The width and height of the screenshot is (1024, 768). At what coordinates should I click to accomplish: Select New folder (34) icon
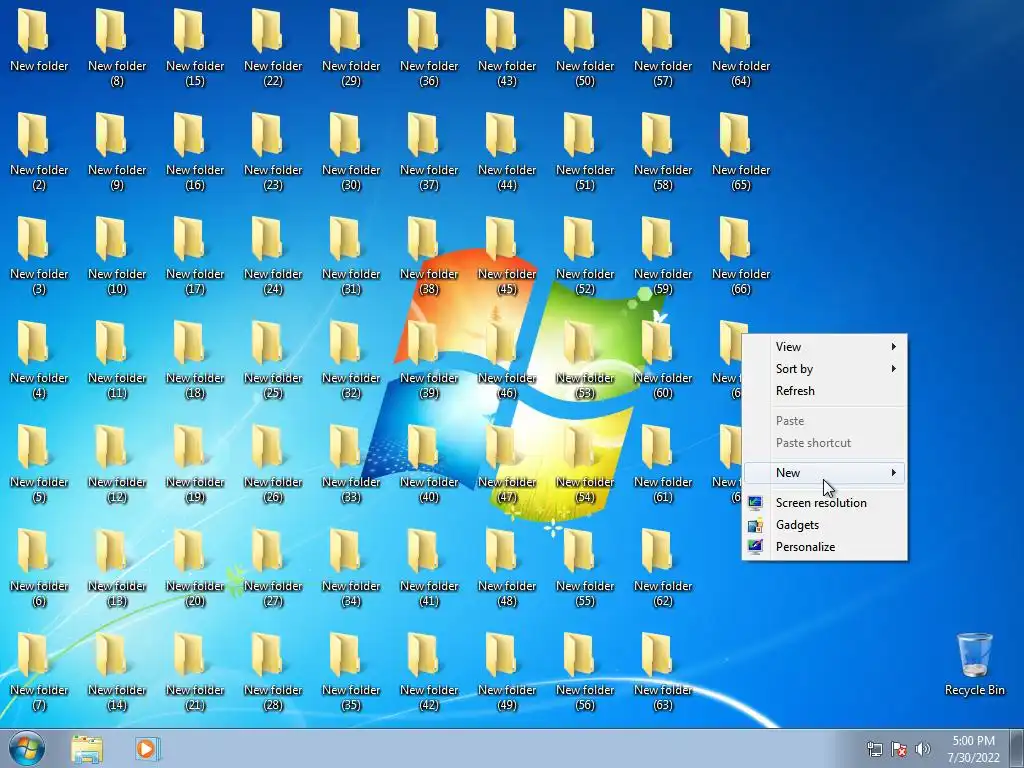coord(344,551)
